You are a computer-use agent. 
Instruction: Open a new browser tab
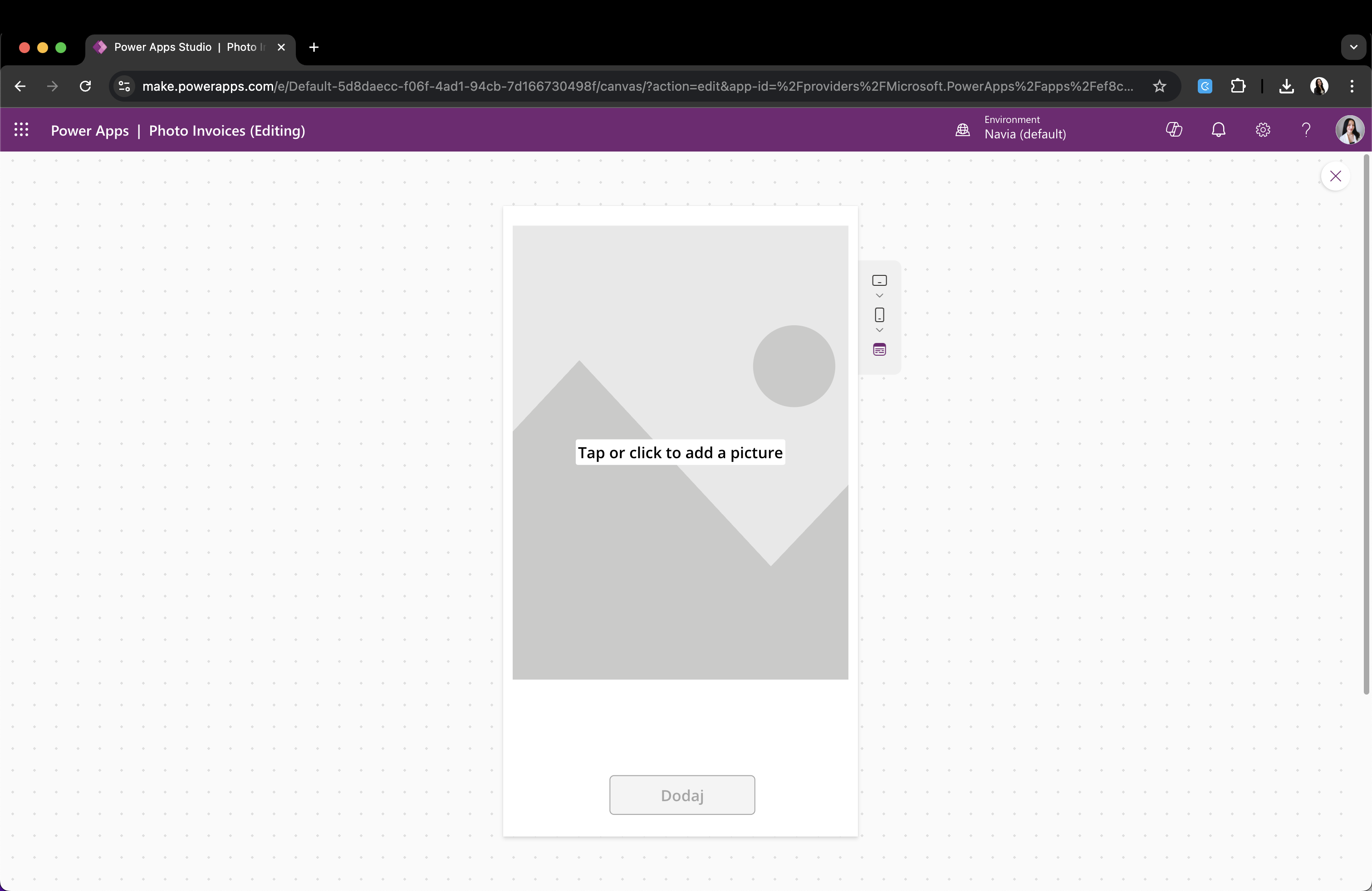[x=314, y=47]
